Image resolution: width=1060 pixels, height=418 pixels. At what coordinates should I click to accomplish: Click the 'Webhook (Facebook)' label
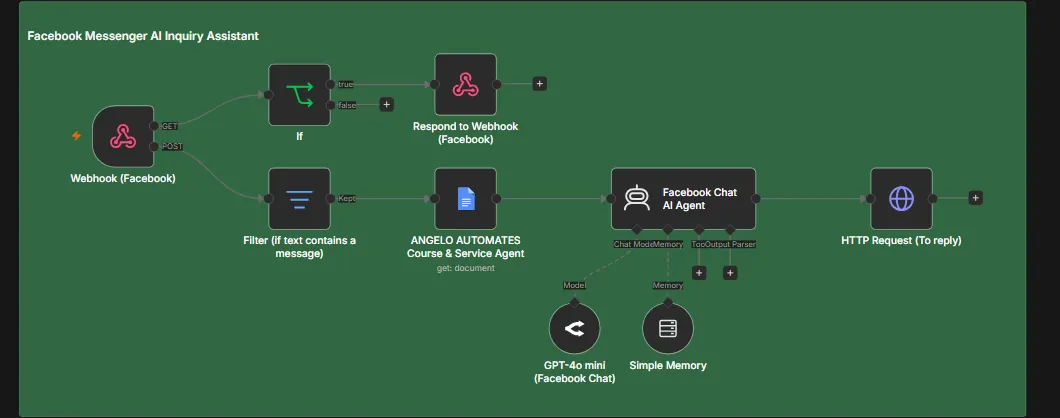click(x=123, y=179)
